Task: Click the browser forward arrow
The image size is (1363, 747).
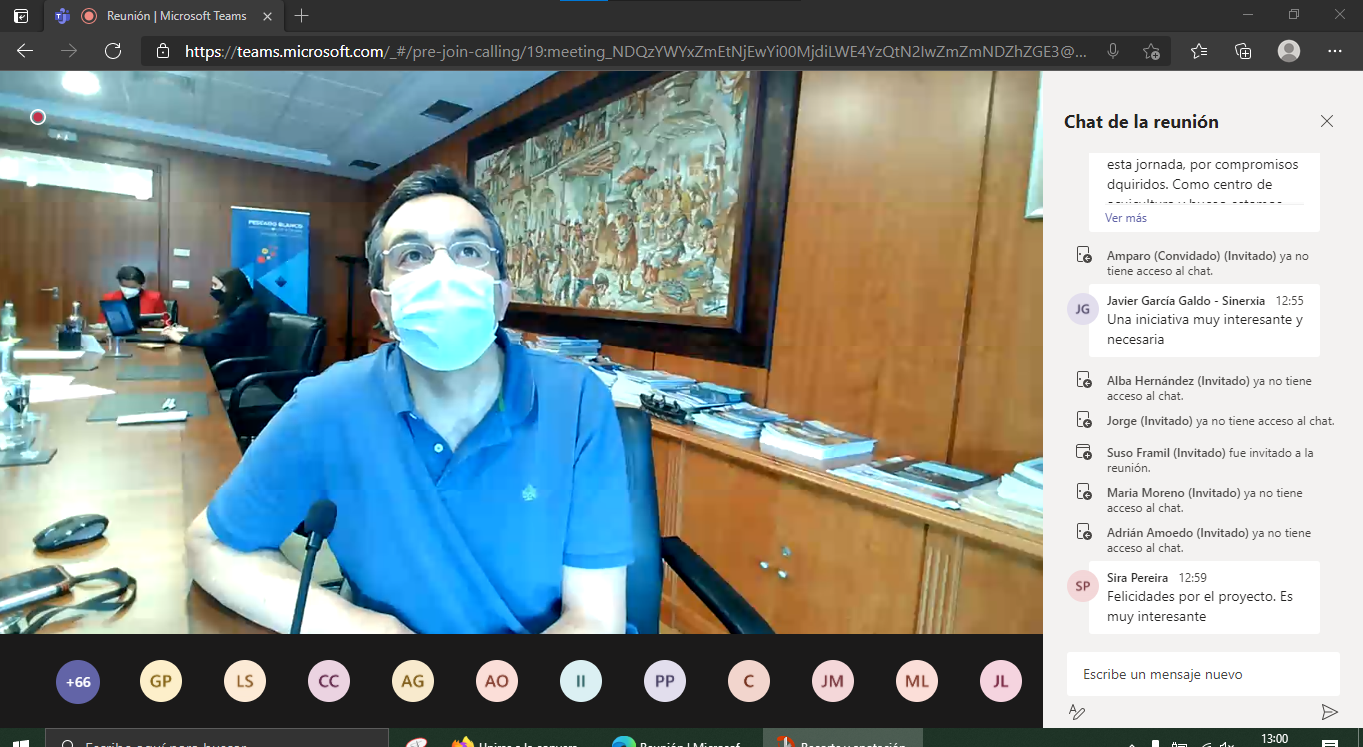Action: [x=69, y=51]
